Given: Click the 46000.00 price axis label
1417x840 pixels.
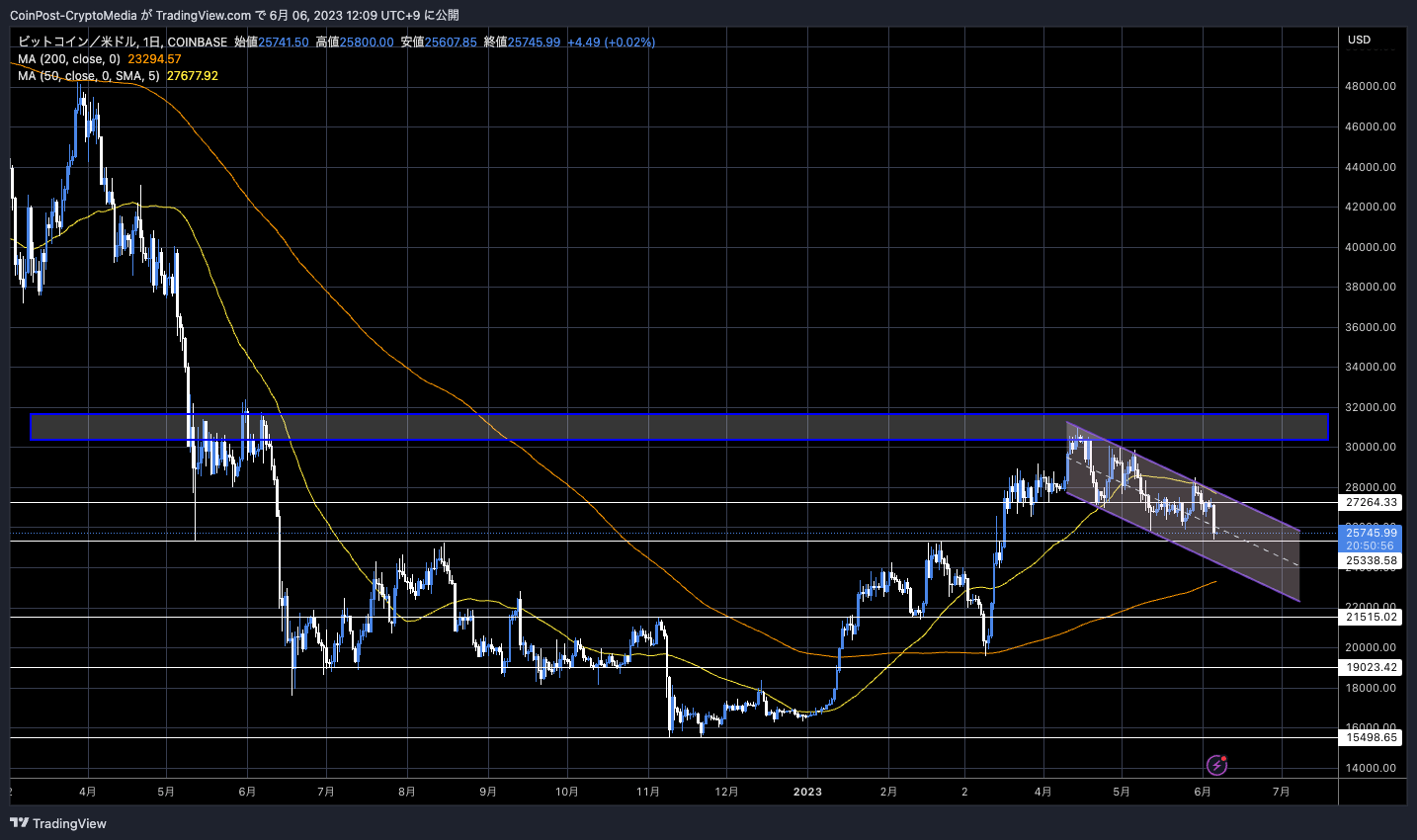Looking at the screenshot, I should tap(1371, 126).
